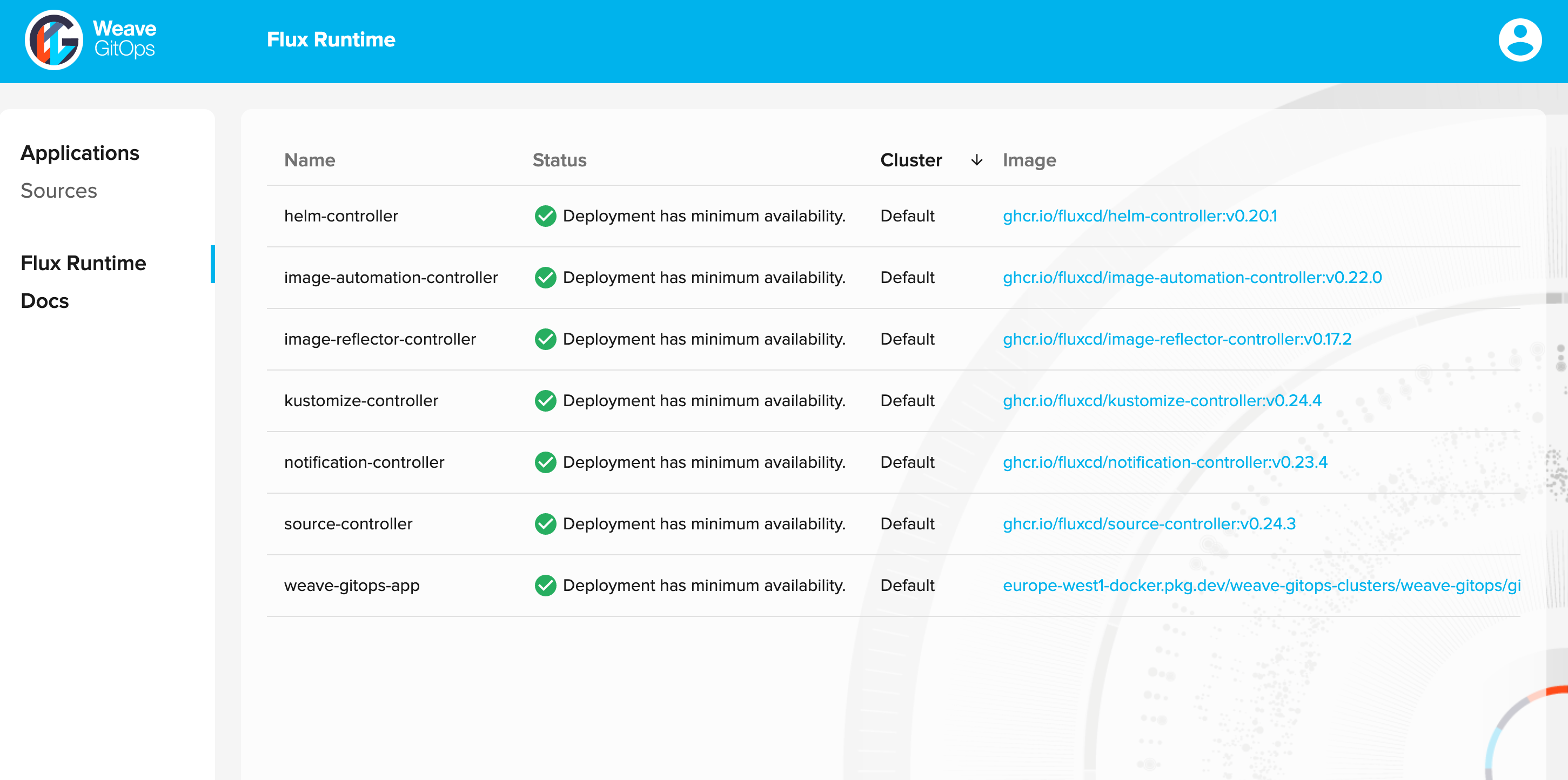Sort by the Cluster column header
The width and height of the screenshot is (1568, 780).
[x=910, y=160]
